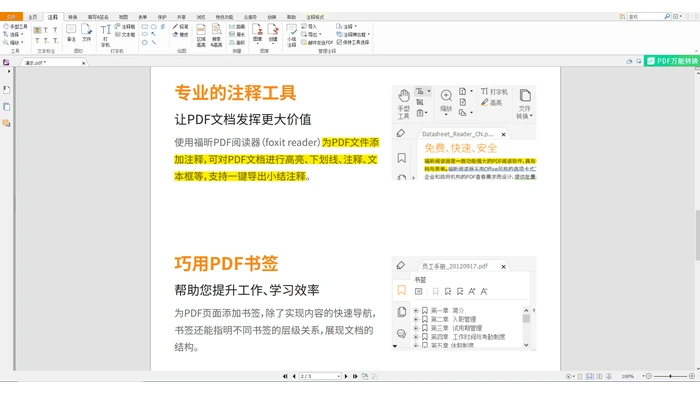The width and height of the screenshot is (700, 395).
Task: Open the Popup Notes (注释弹出框) dropdown
Action: click(369, 34)
